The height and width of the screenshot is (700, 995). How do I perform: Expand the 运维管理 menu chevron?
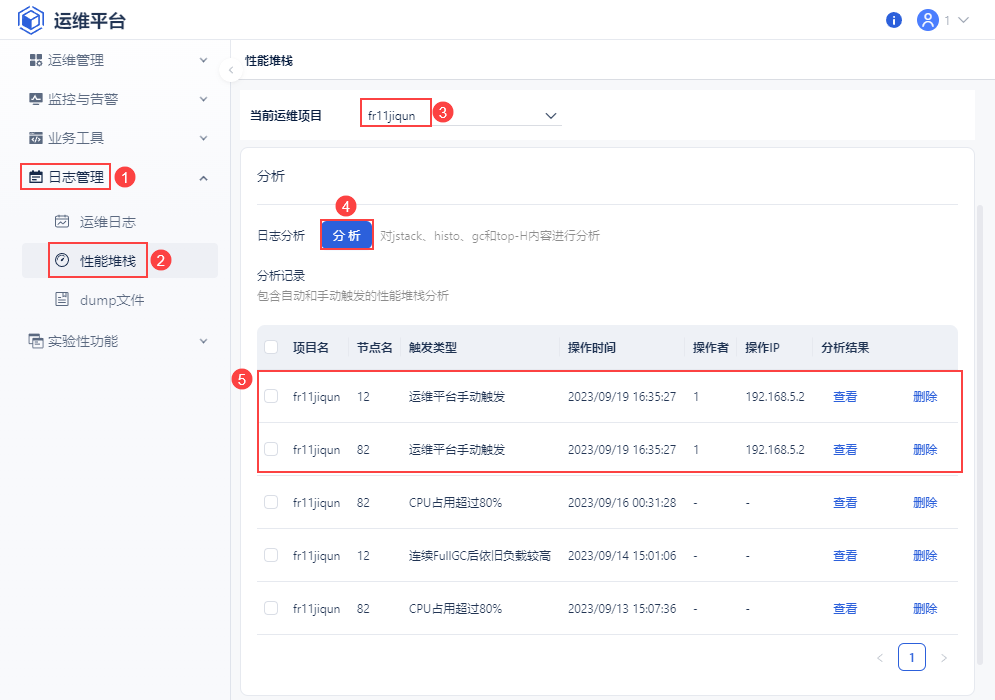tap(204, 60)
